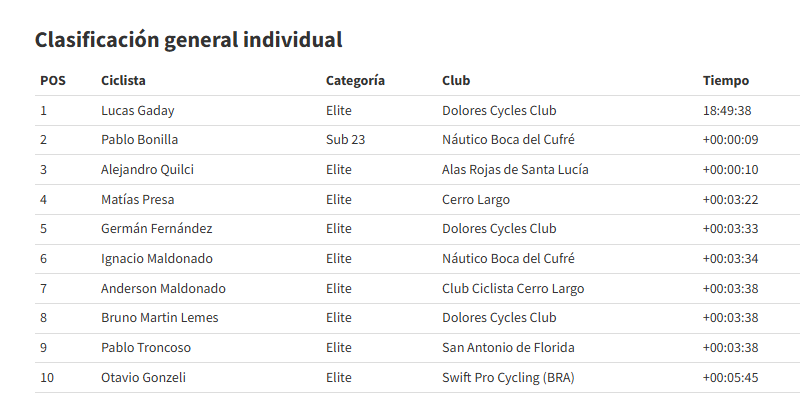The width and height of the screenshot is (800, 420).
Task: Select Anderson Maldonado entry
Action: [163, 289]
